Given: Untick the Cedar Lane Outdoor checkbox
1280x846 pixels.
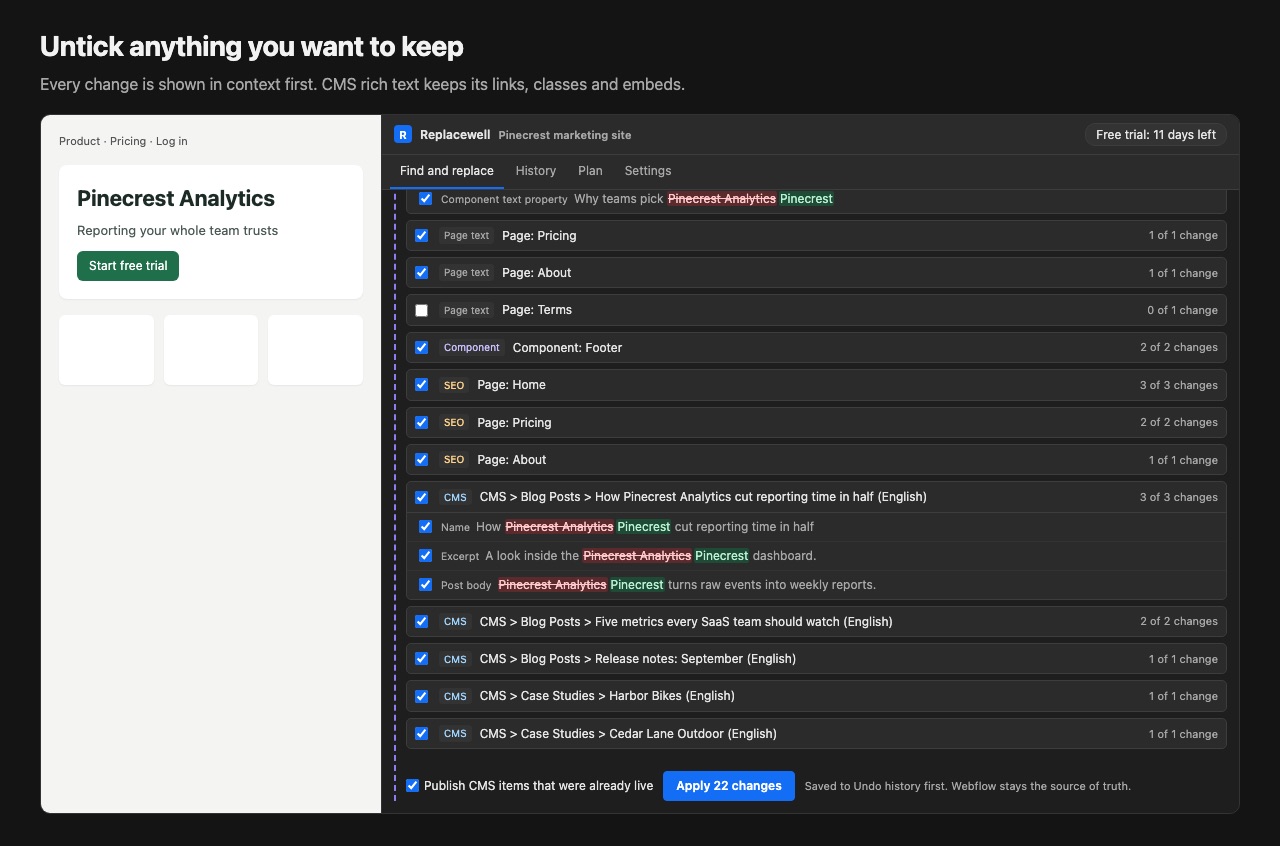Looking at the screenshot, I should [x=422, y=733].
